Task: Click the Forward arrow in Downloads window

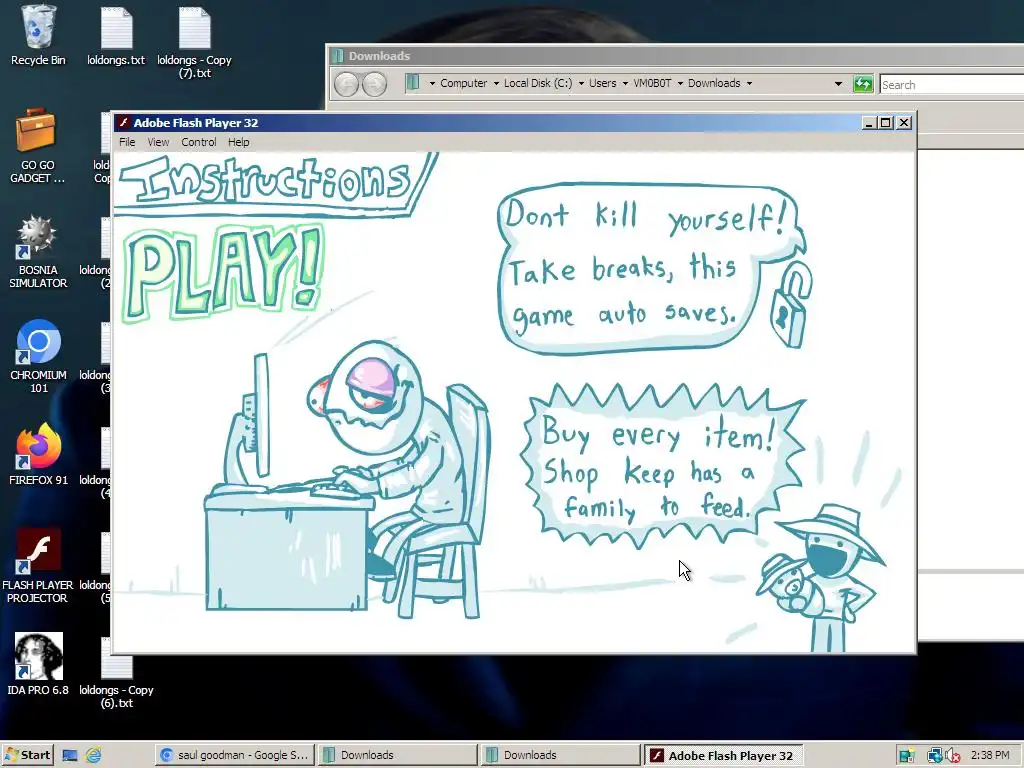Action: click(374, 84)
